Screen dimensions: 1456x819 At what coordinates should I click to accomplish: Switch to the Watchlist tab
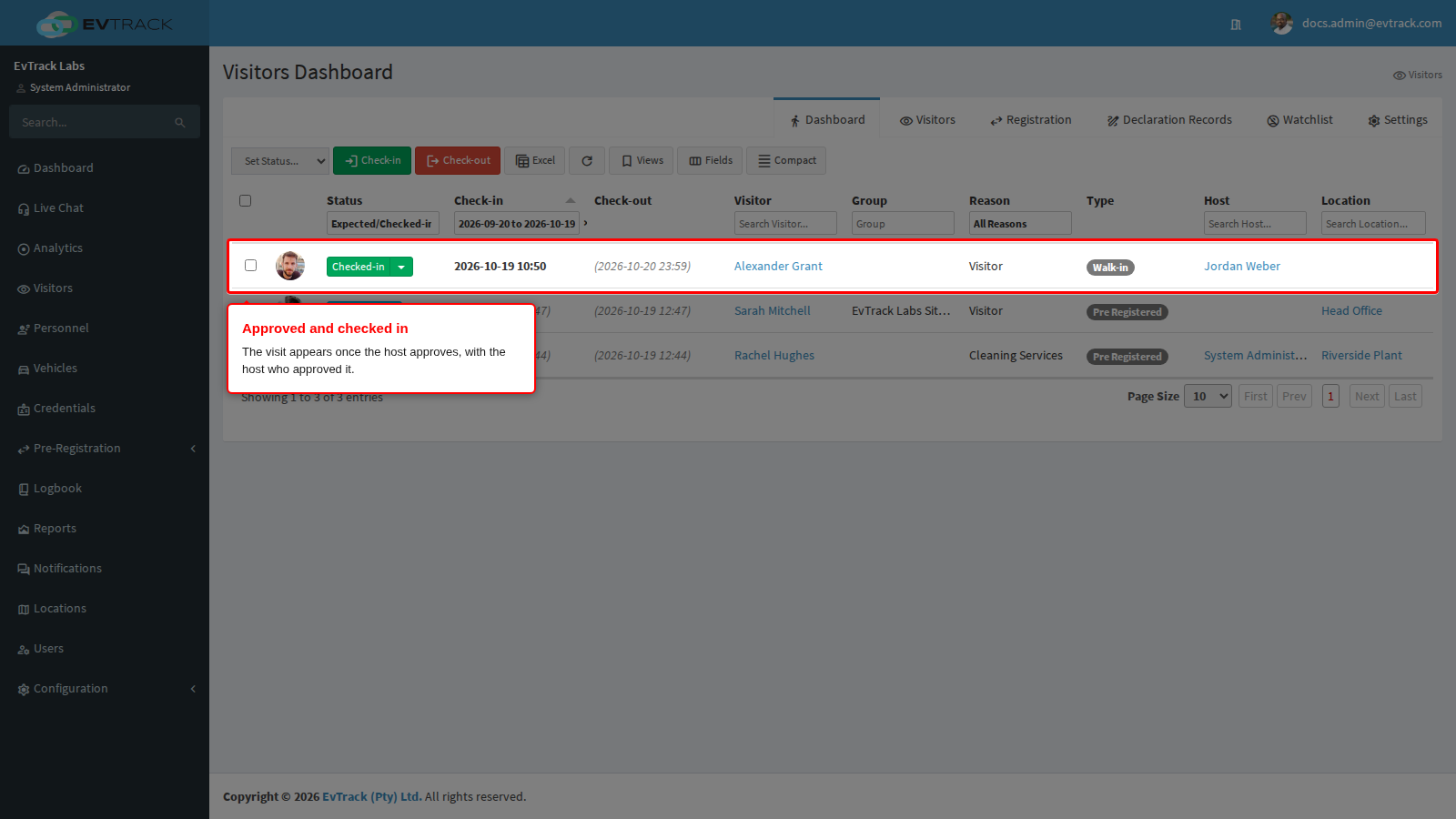click(1299, 120)
